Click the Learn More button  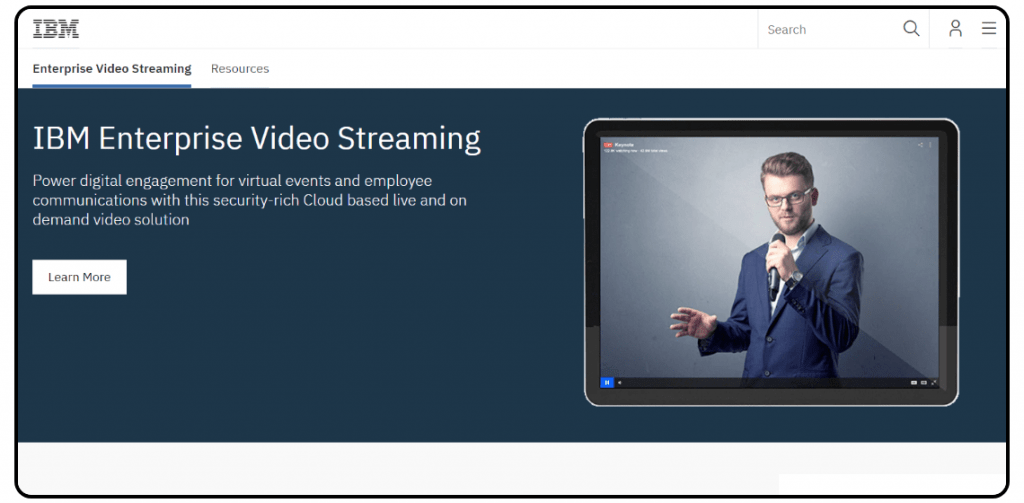pos(80,277)
